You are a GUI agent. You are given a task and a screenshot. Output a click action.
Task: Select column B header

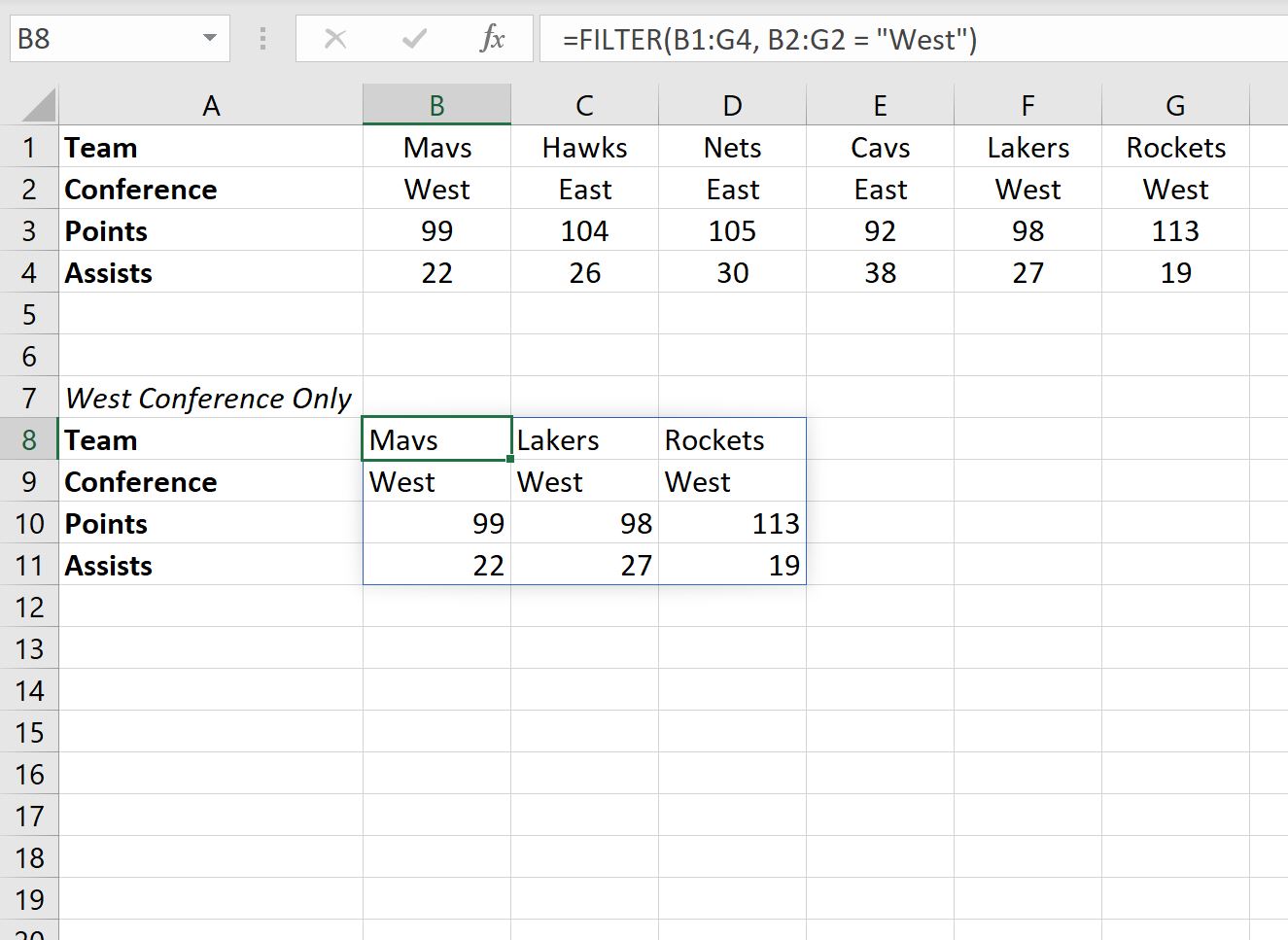[x=437, y=105]
